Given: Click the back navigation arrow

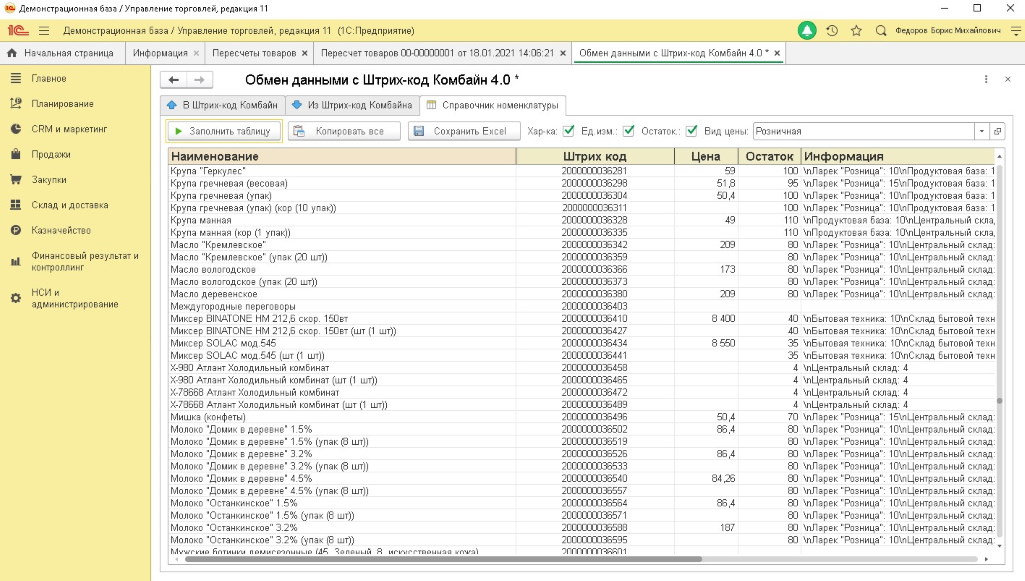Looking at the screenshot, I should pyautogui.click(x=174, y=80).
